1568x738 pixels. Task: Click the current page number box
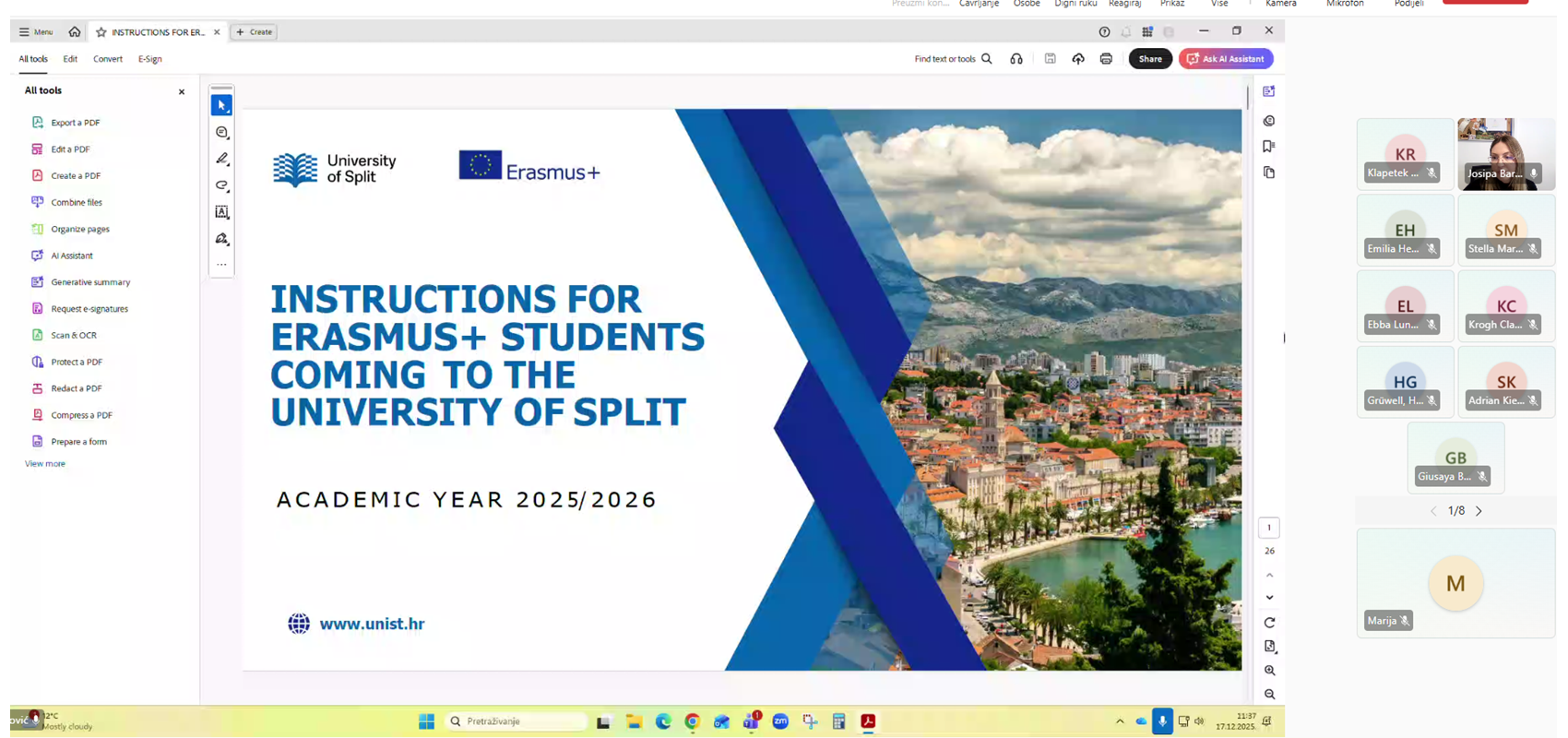pyautogui.click(x=1269, y=528)
